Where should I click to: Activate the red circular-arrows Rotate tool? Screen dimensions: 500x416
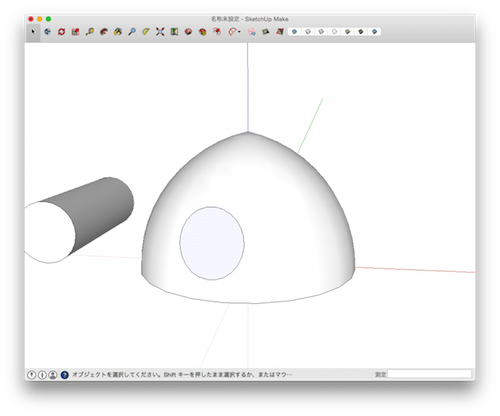62,32
